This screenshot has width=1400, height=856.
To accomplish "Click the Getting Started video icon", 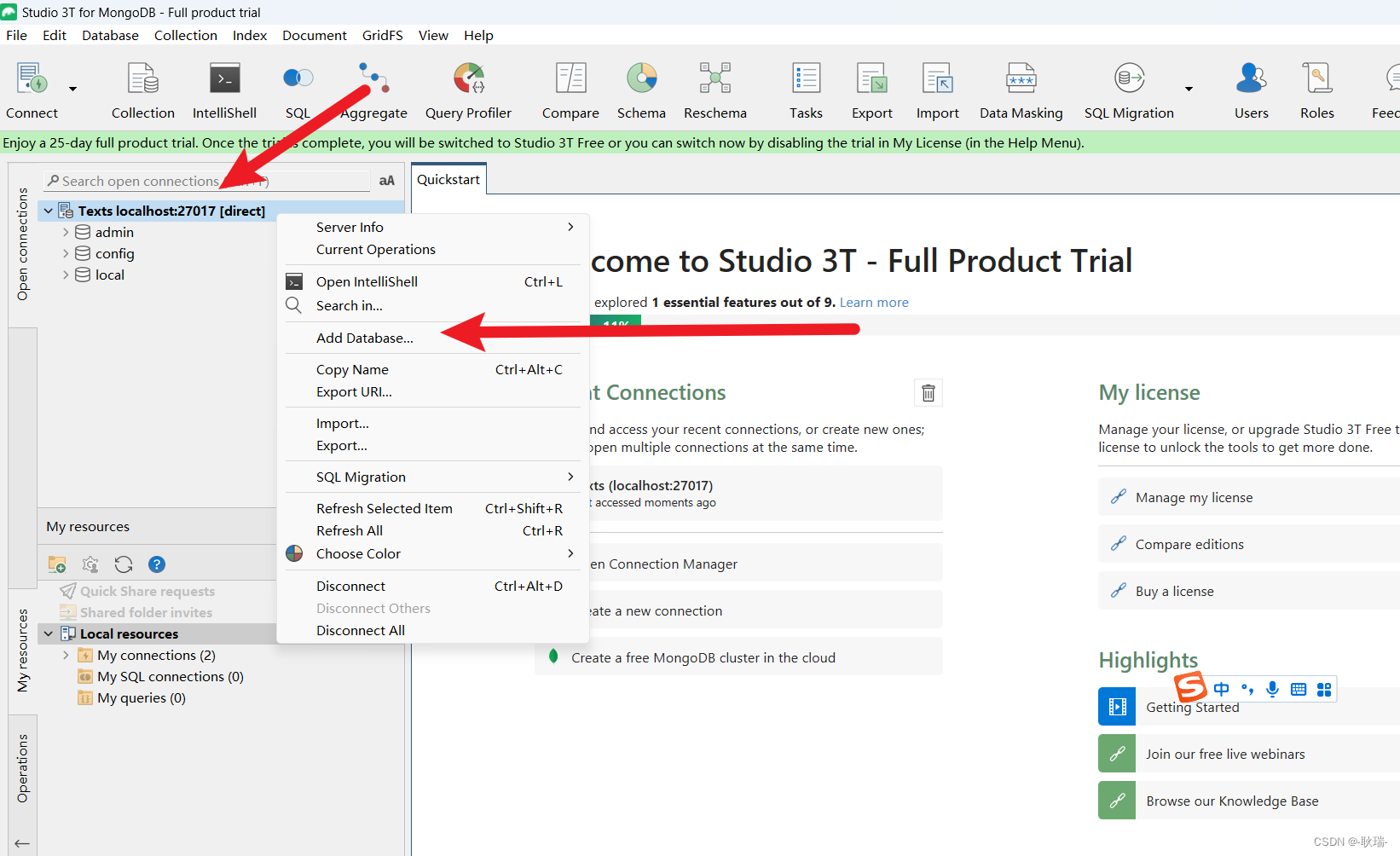I will pyautogui.click(x=1117, y=707).
